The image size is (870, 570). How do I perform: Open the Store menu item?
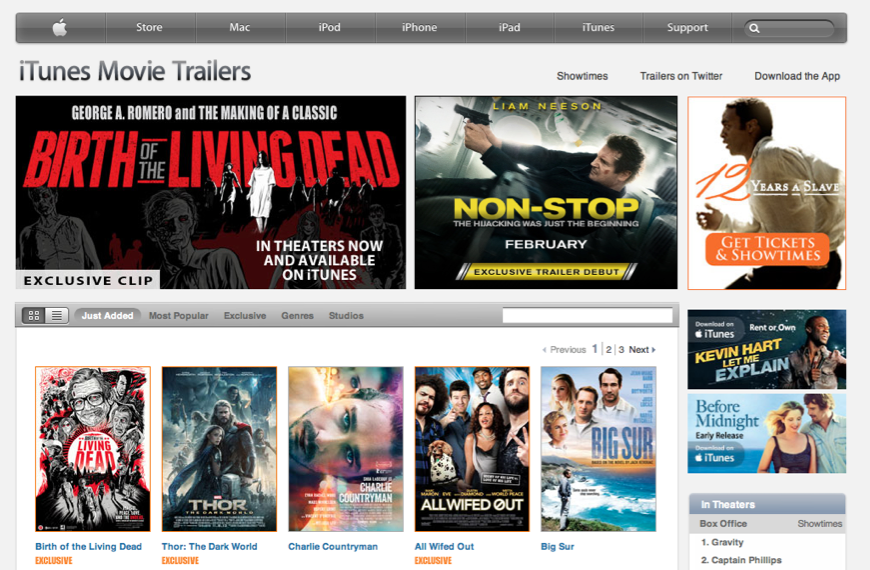(x=149, y=27)
